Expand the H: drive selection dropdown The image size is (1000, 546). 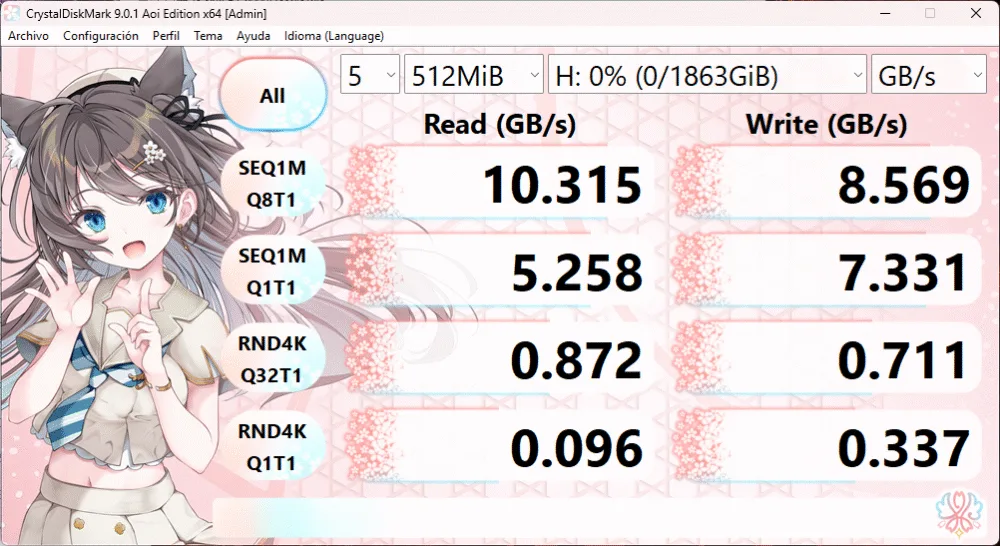pos(707,76)
